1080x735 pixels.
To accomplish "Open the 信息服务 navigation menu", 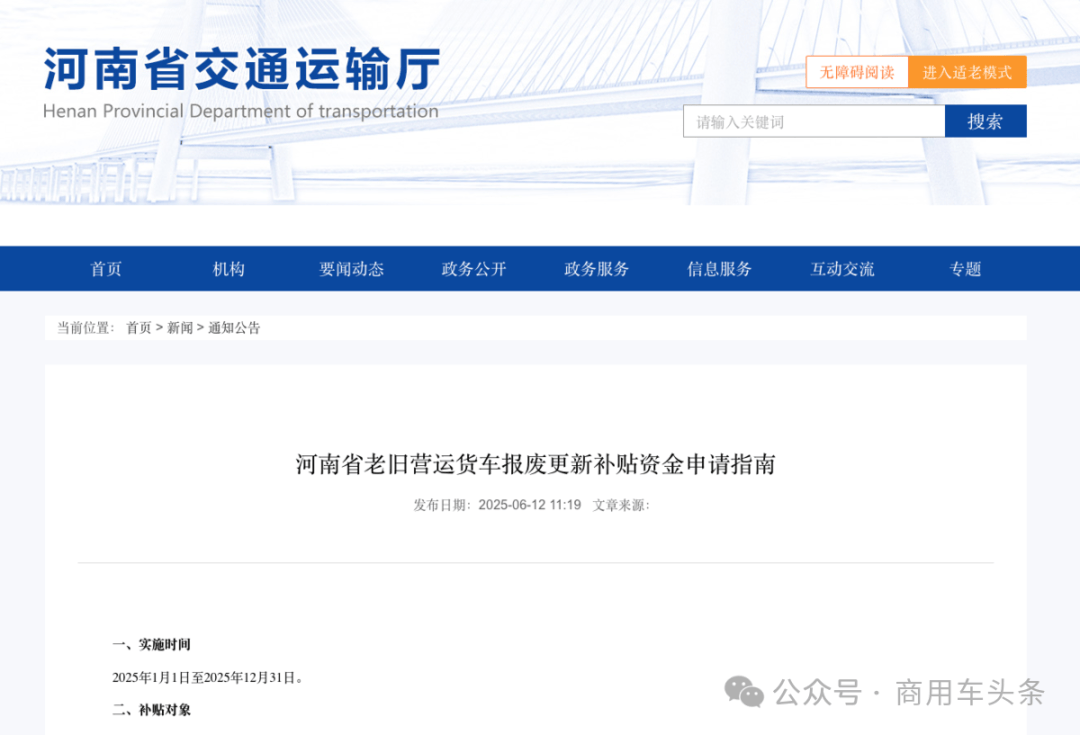I will point(719,269).
